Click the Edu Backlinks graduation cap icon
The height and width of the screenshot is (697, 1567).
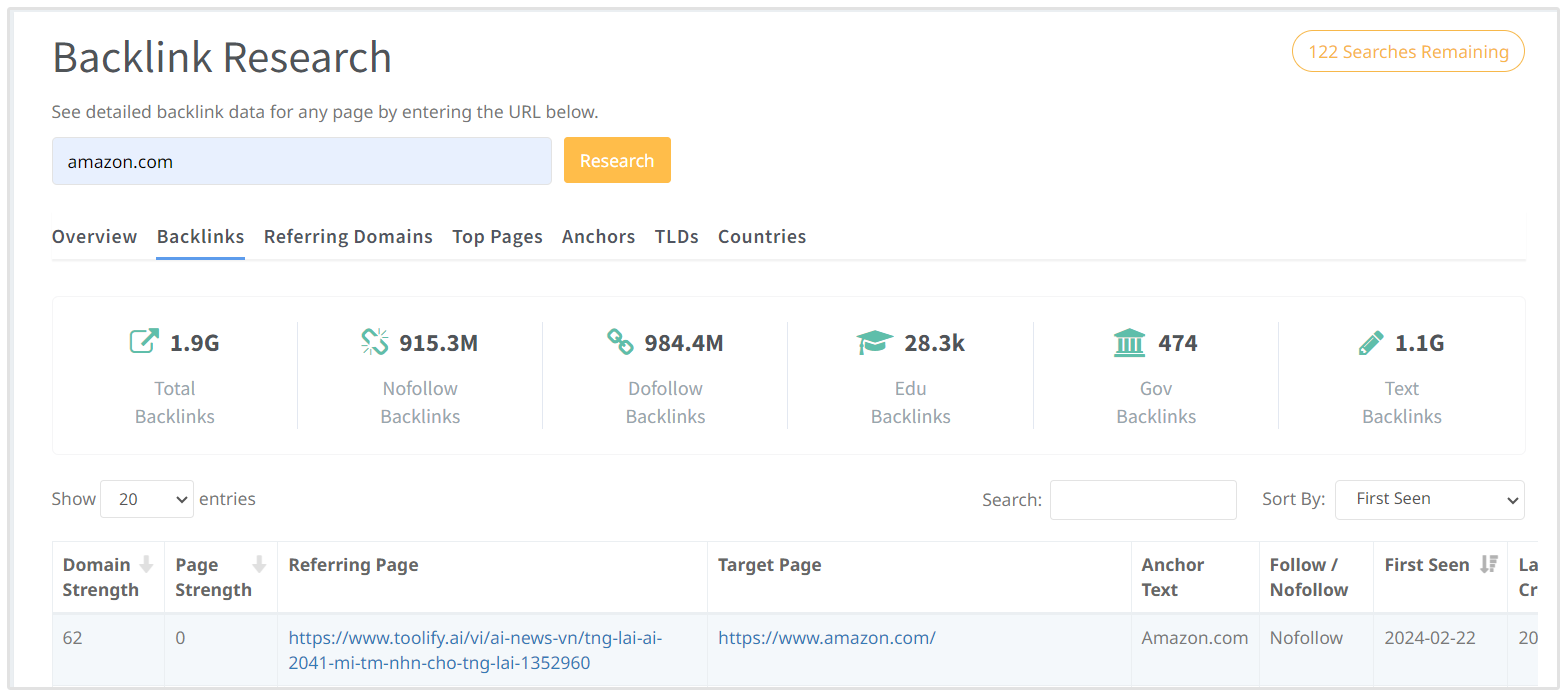pyautogui.click(x=875, y=343)
